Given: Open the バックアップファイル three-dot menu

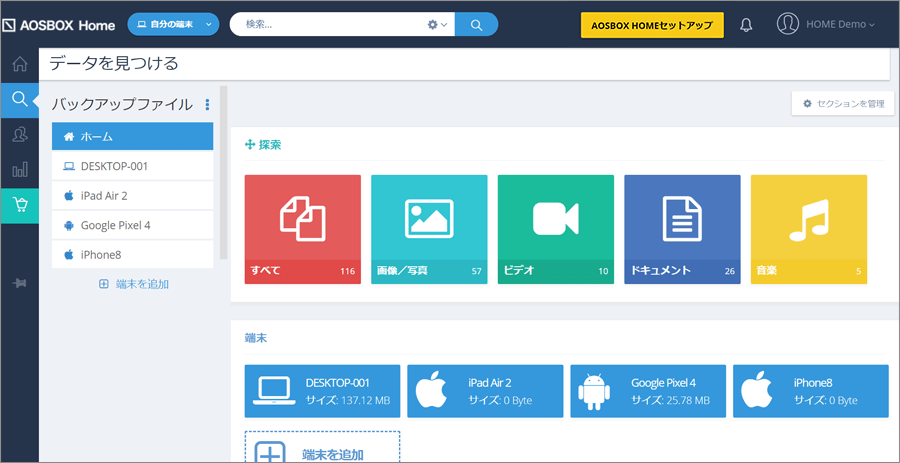Looking at the screenshot, I should 207,104.
